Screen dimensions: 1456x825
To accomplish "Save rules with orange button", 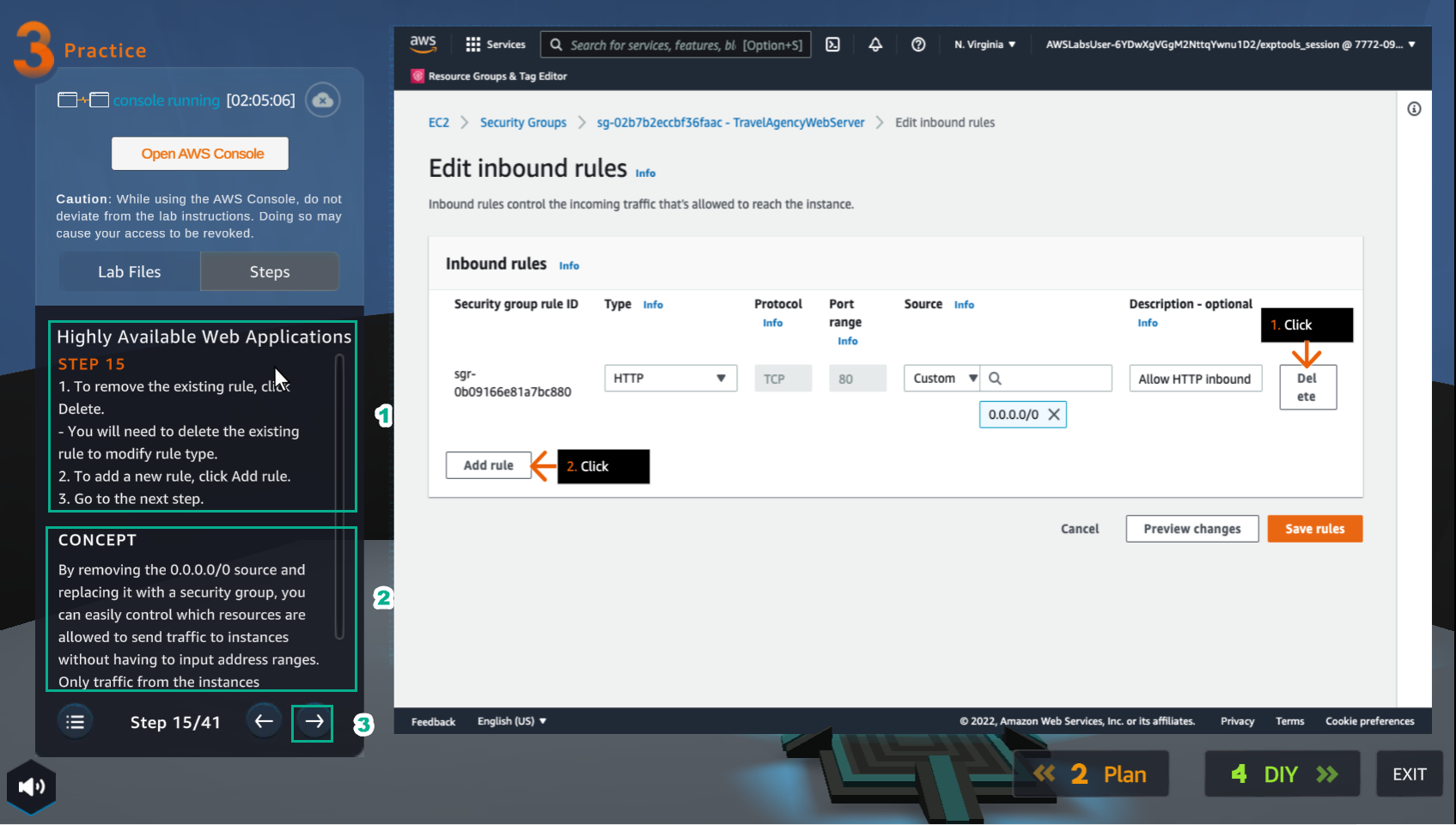I will point(1314,529).
